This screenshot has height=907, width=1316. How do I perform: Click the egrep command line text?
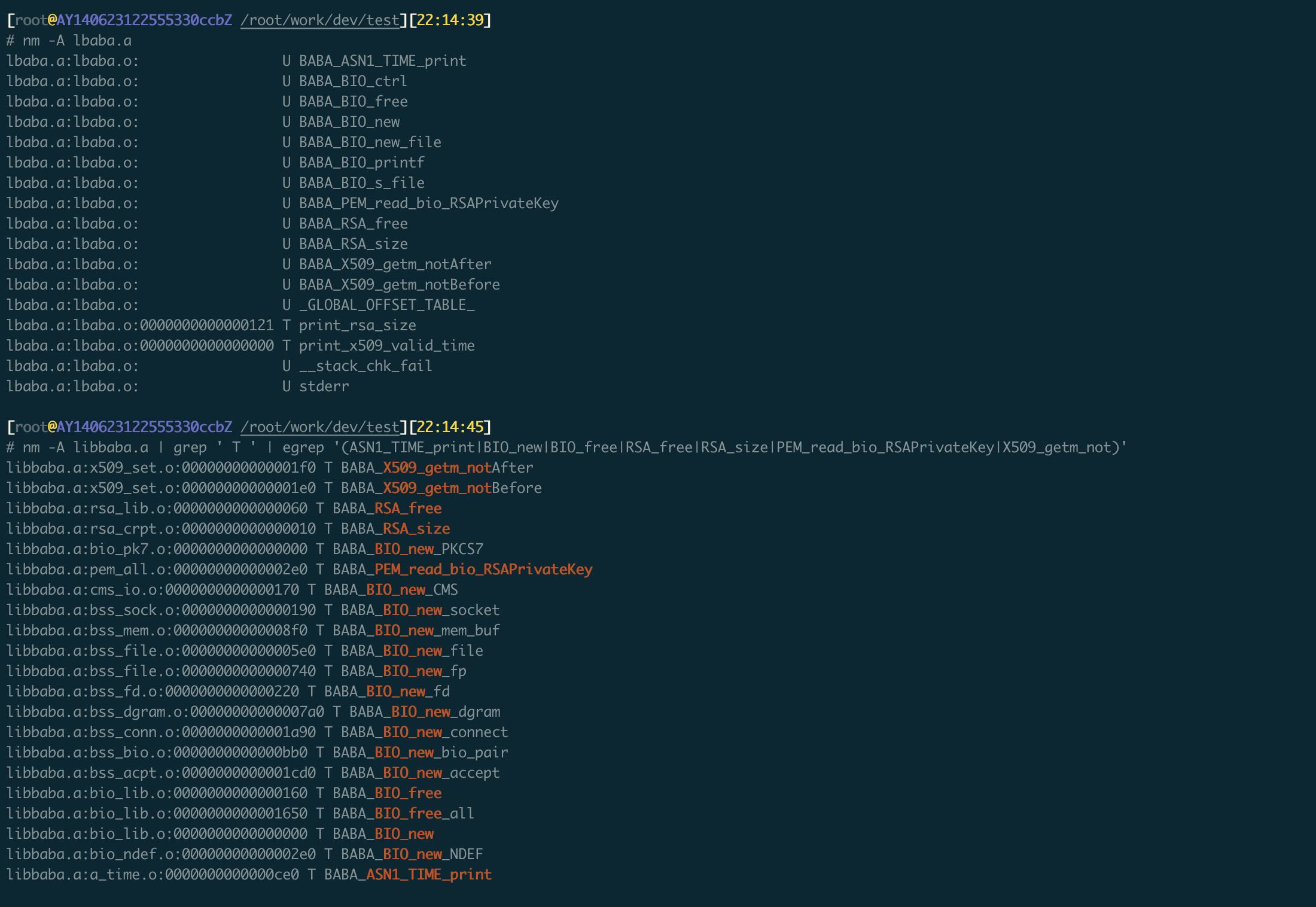[574, 448]
